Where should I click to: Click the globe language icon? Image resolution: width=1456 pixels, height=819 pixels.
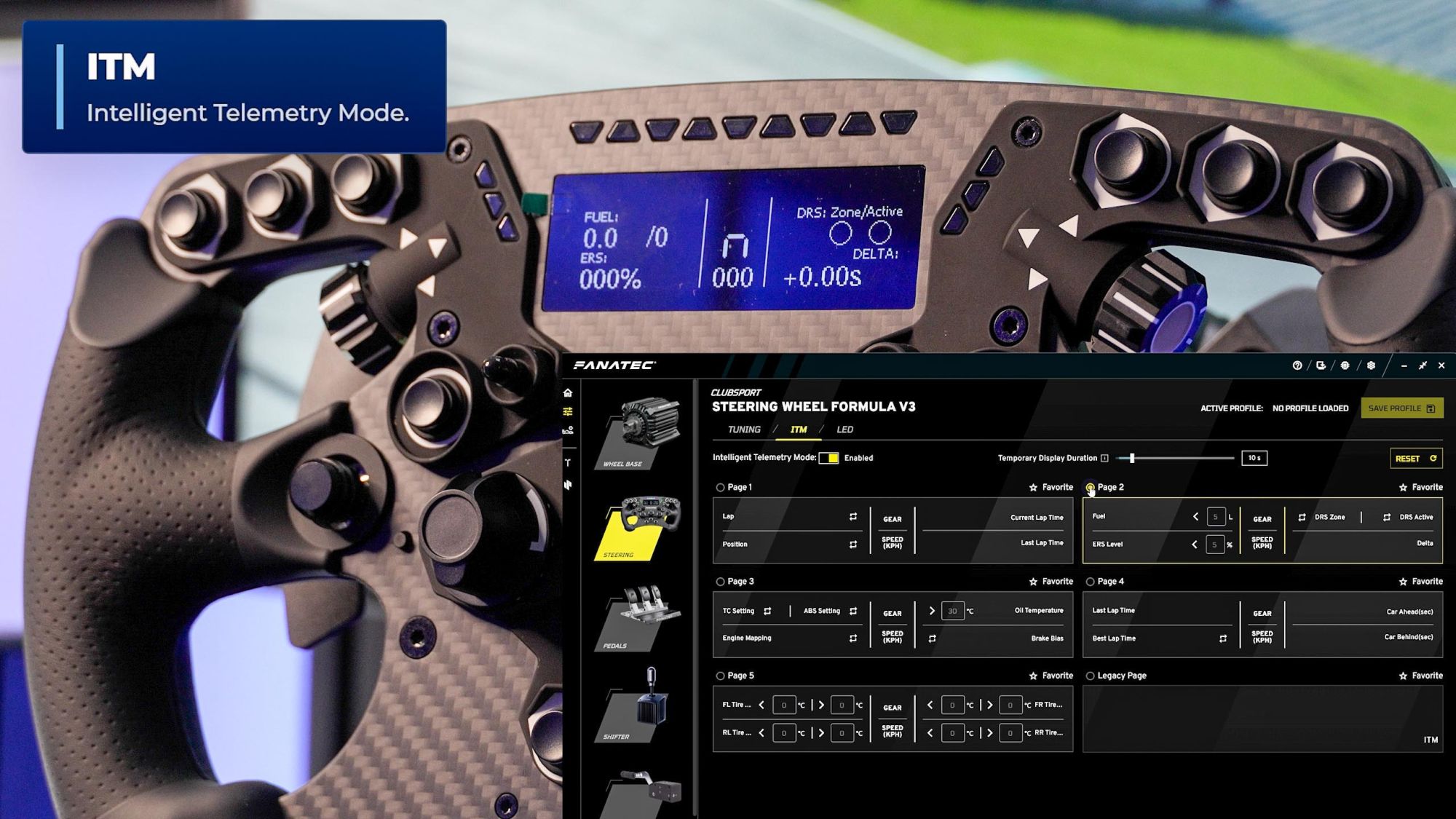pyautogui.click(x=1345, y=365)
